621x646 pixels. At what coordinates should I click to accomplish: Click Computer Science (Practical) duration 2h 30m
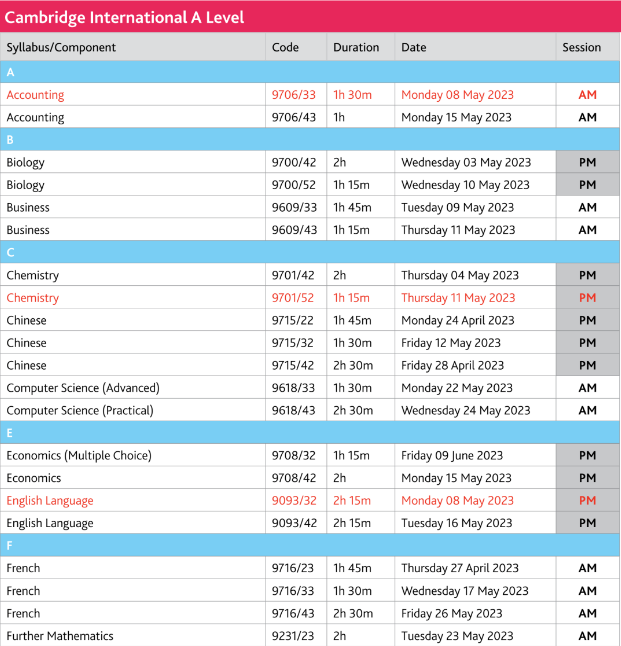coord(353,410)
